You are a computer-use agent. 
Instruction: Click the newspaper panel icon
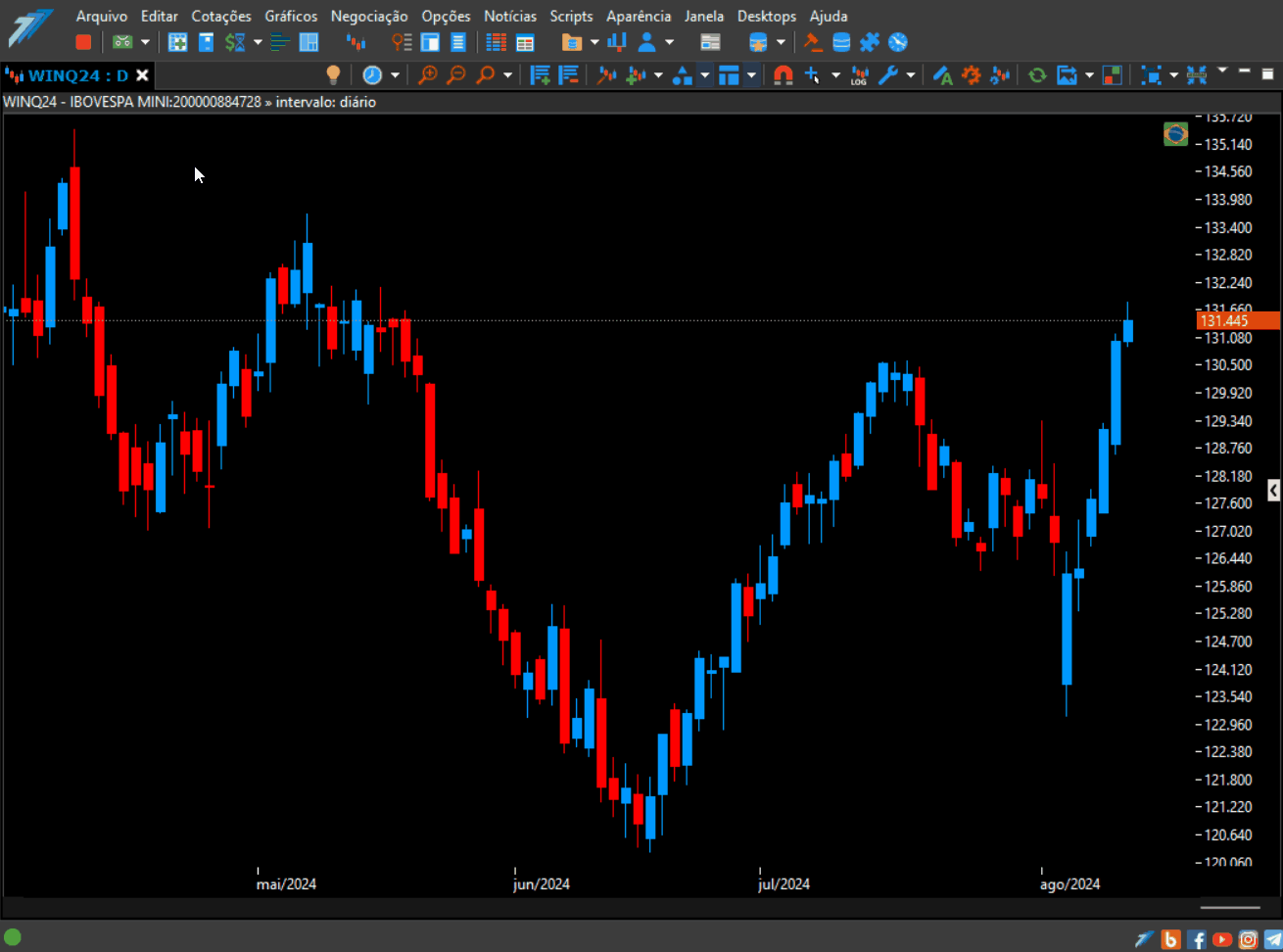[710, 42]
